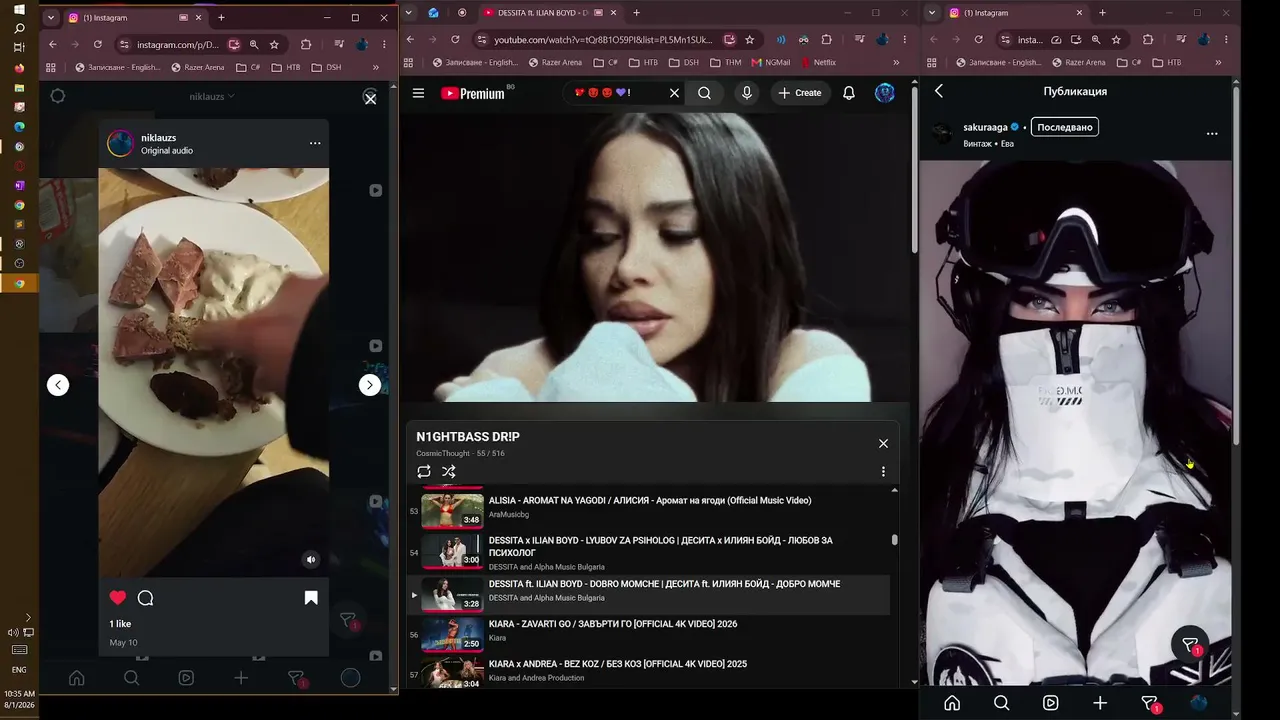Play KIARA x ANDREA - BEZ KOZ thumbnail
This screenshot has width=1280, height=720.
point(452,672)
